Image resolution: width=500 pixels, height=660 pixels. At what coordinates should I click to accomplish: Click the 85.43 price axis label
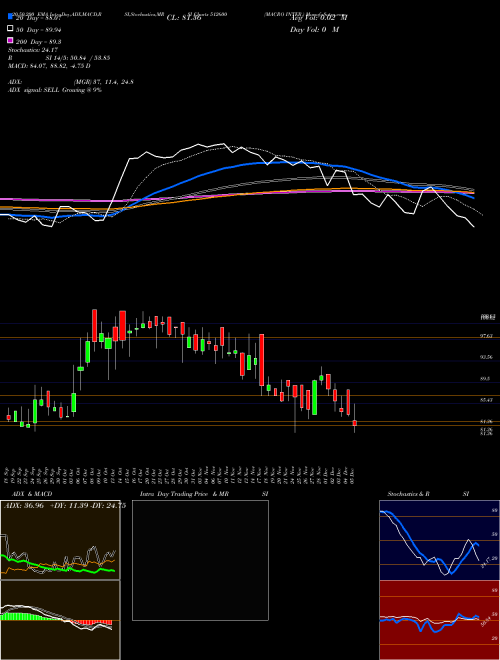pos(487,399)
